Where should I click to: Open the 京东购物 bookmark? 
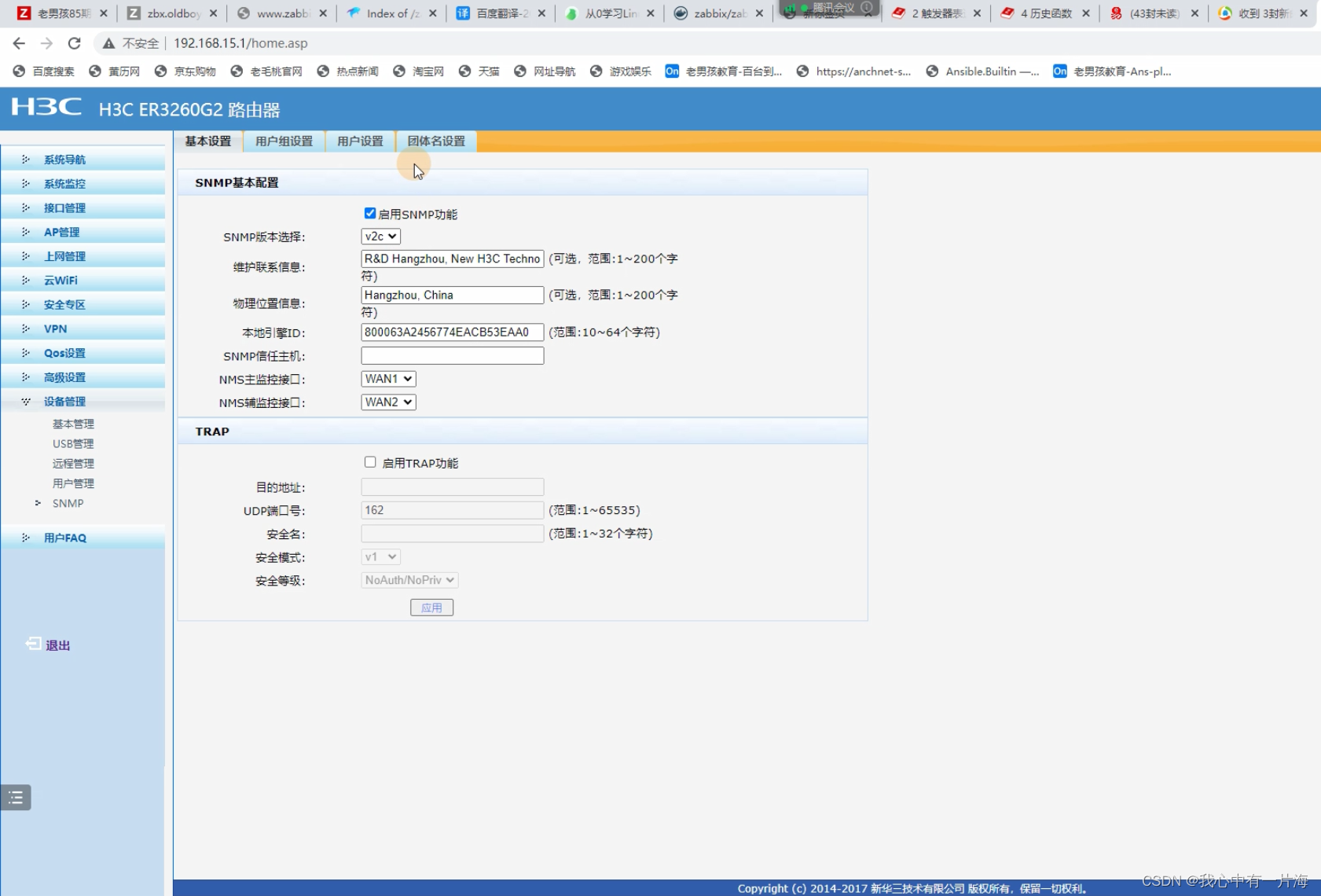click(185, 72)
